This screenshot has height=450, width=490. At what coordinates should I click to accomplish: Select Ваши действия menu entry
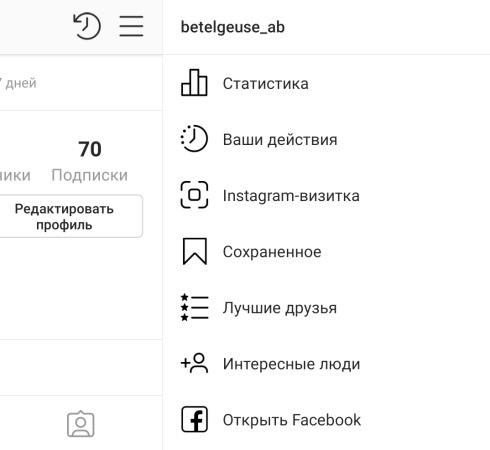(x=326, y=139)
